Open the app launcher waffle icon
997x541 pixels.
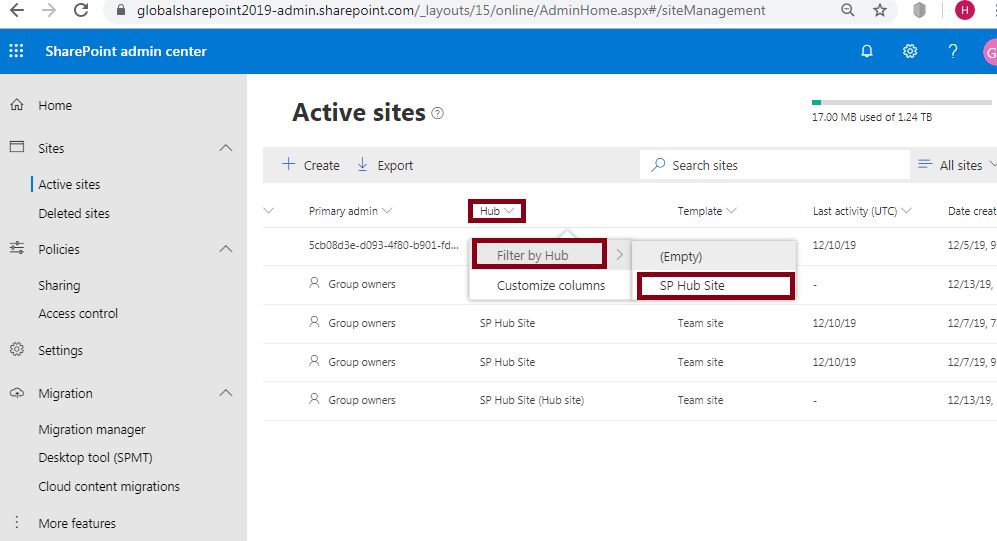tap(17, 51)
